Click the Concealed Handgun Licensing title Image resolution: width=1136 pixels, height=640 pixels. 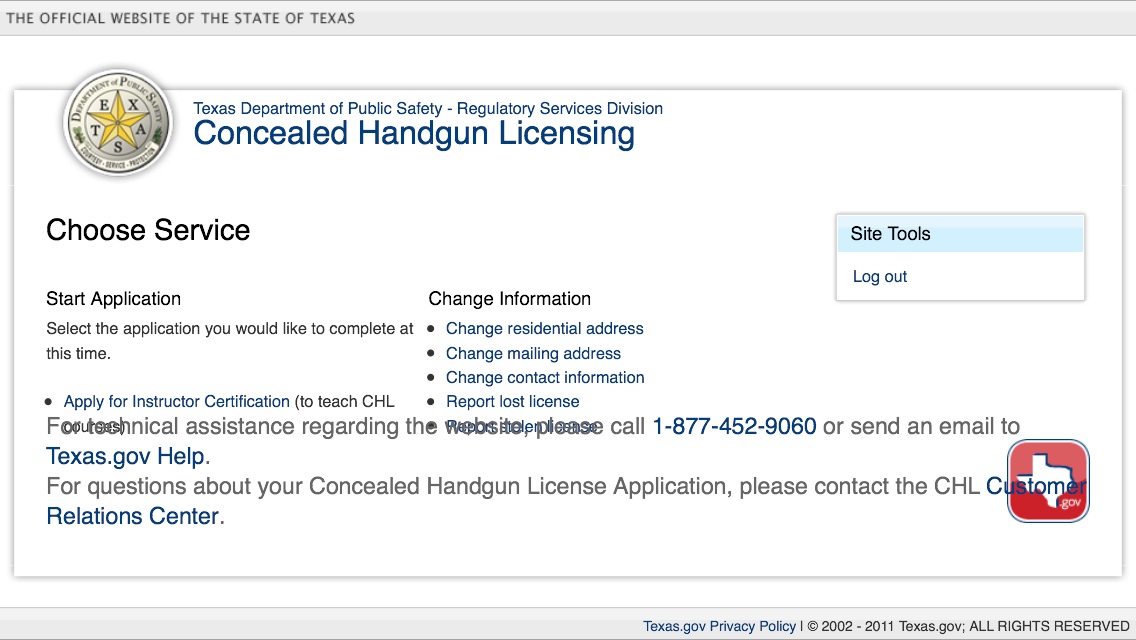pyautogui.click(x=413, y=134)
